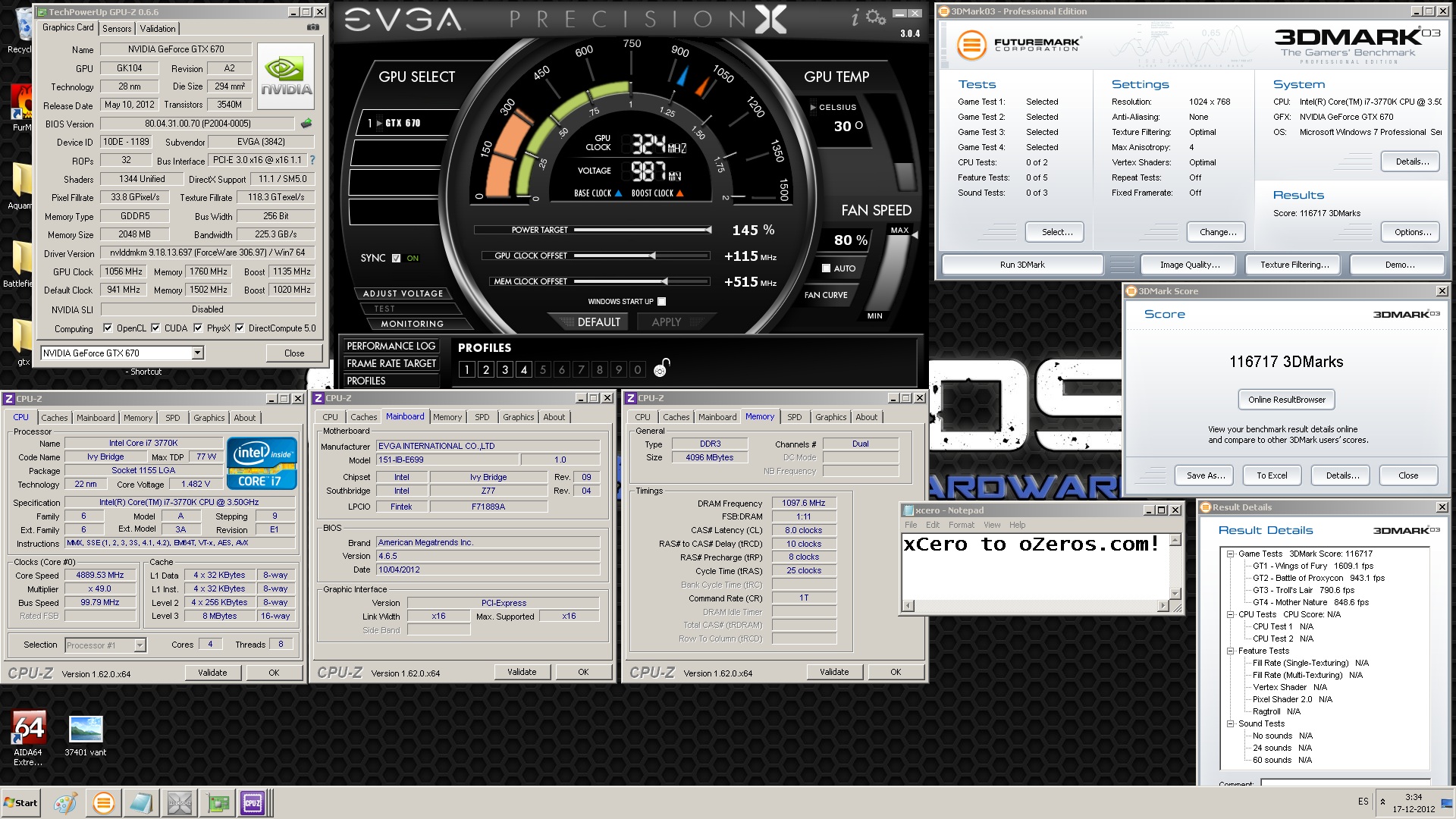The image size is (1456, 819).
Task: Click the ES language indicator in taskbar
Action: [1363, 802]
